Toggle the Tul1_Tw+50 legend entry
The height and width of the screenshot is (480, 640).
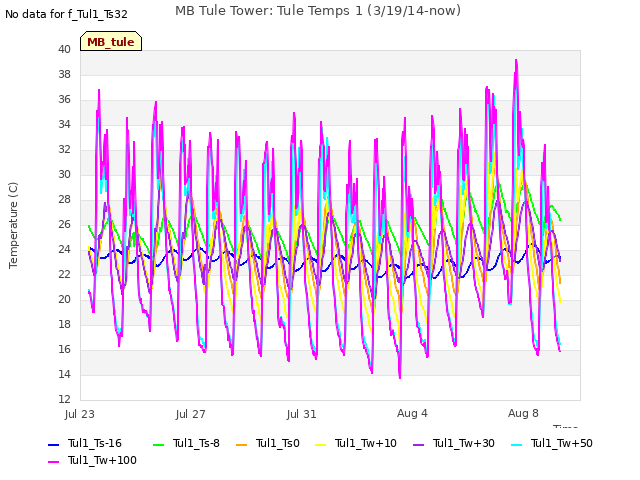[552, 443]
